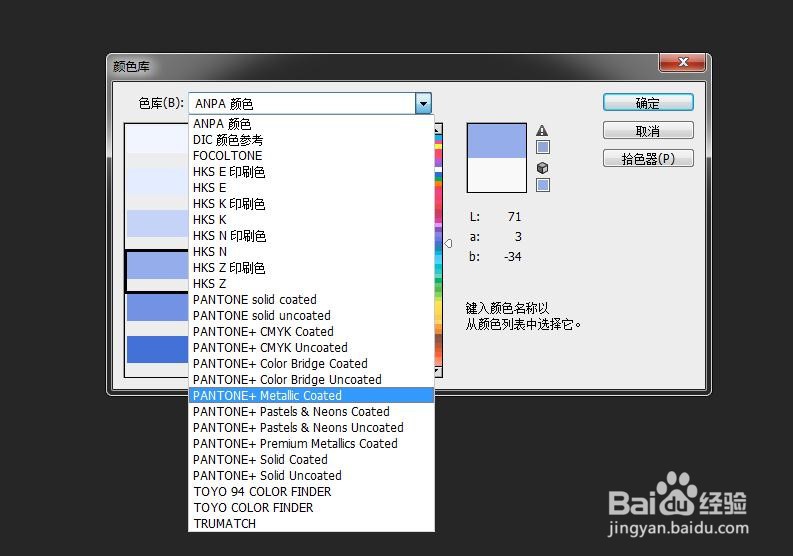Click the white current color preview box
Viewport: 793px width, 556px height.
coord(497,175)
